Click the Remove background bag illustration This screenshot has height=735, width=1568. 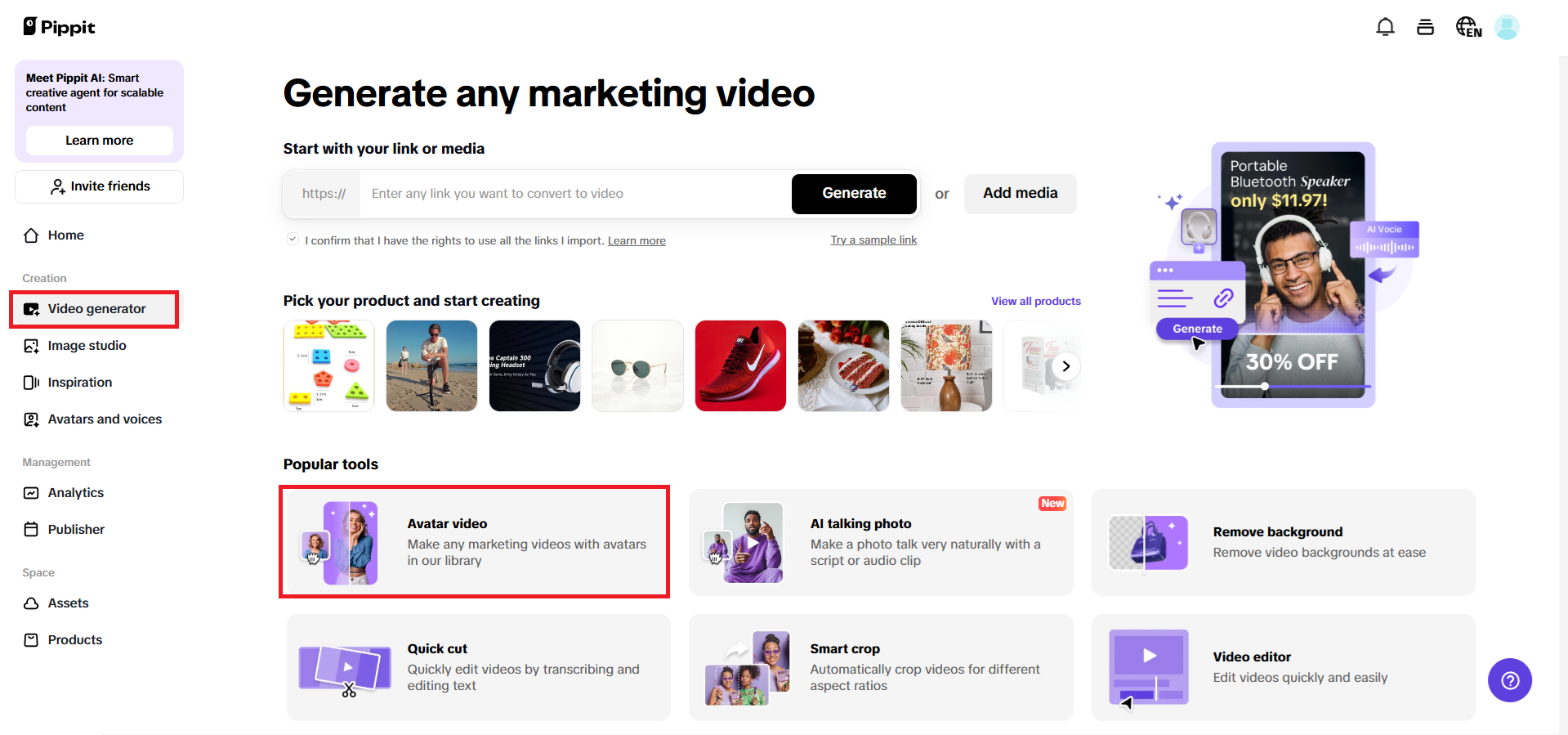[x=1148, y=543]
